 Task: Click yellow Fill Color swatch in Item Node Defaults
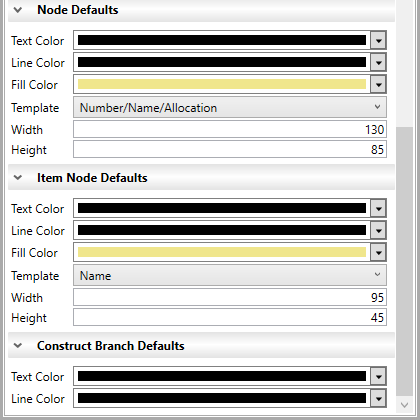222,252
